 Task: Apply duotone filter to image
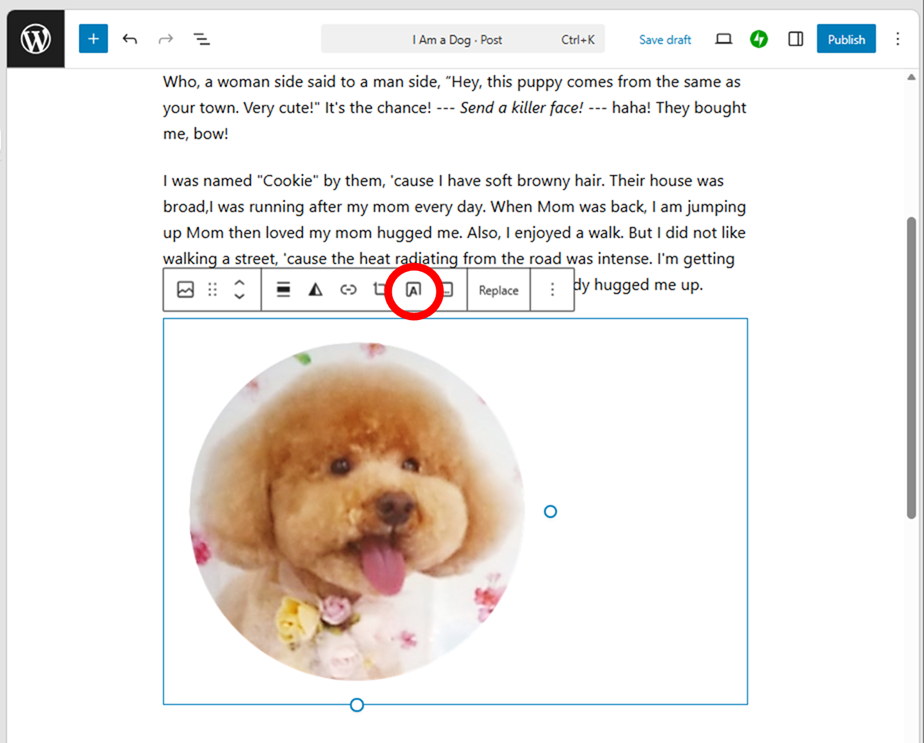click(316, 289)
